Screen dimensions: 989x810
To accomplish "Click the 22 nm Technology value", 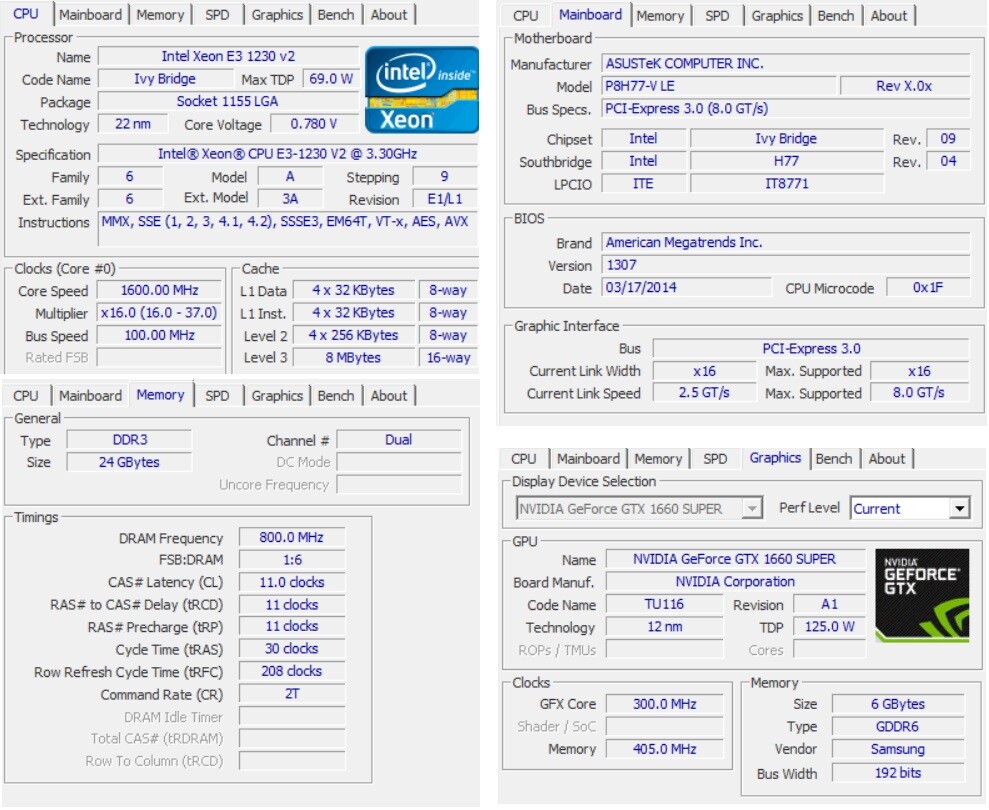I will 133,124.
